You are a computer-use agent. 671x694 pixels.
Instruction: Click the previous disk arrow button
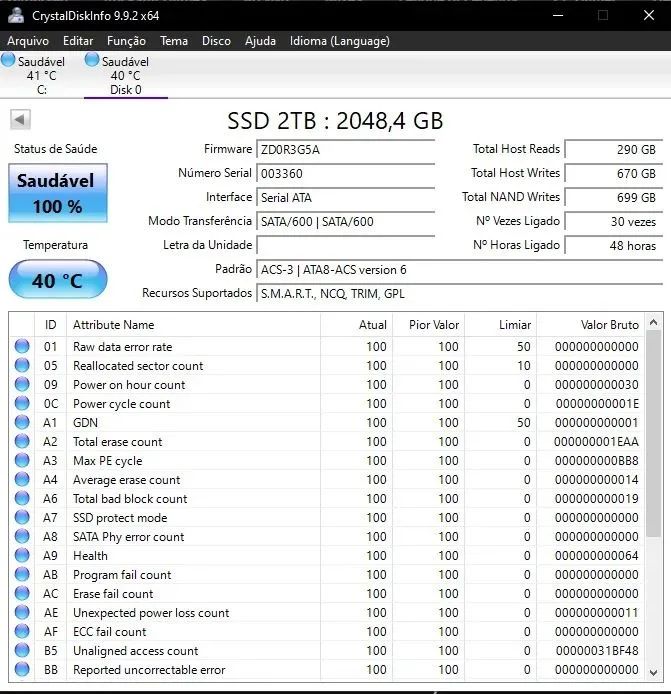click(x=20, y=120)
